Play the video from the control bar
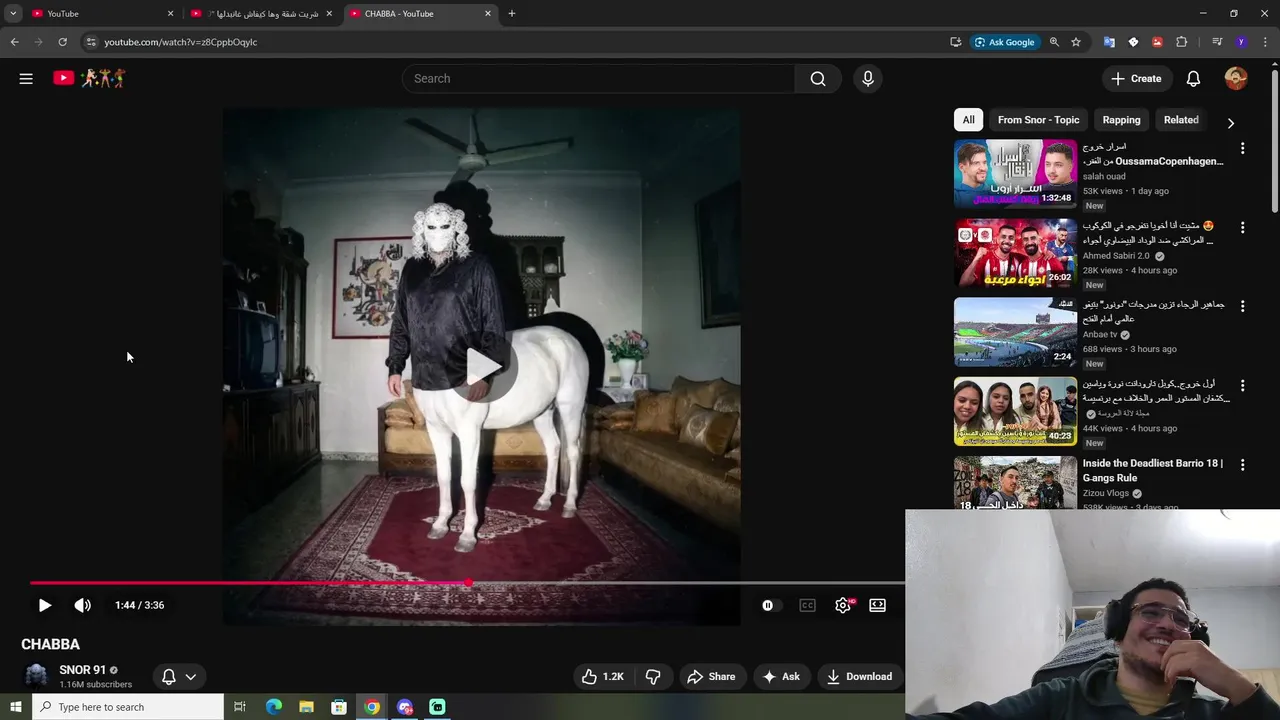This screenshot has width=1280, height=720. tap(44, 605)
